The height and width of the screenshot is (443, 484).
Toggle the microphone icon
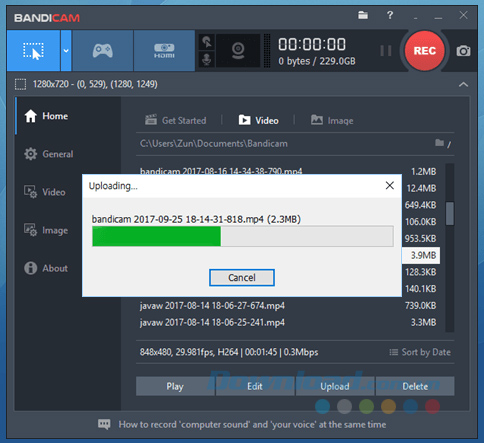[207, 60]
